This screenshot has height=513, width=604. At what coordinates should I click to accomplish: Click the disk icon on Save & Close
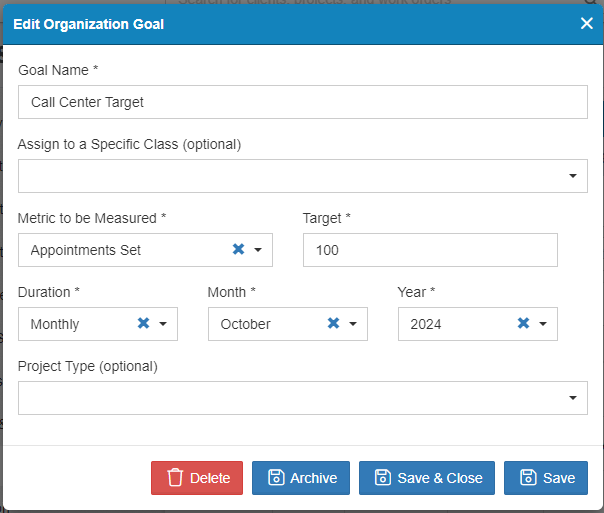click(383, 477)
